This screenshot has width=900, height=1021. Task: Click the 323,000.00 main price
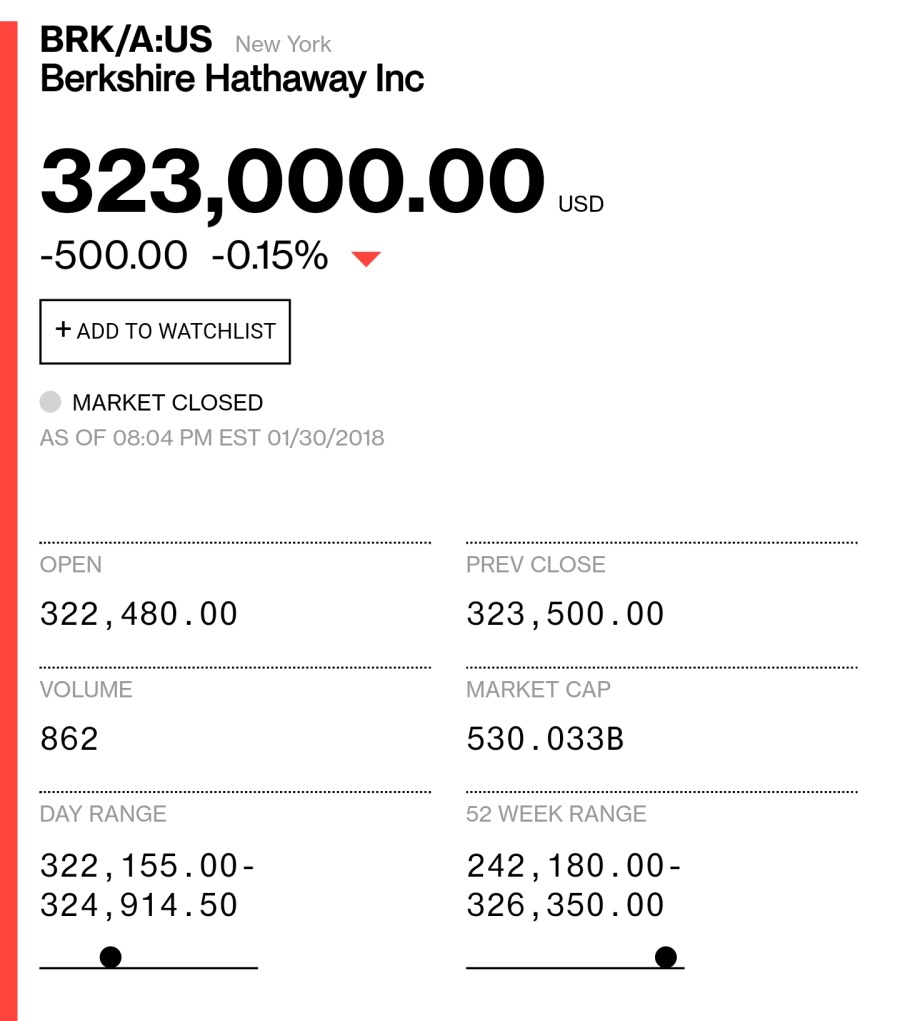[x=292, y=181]
